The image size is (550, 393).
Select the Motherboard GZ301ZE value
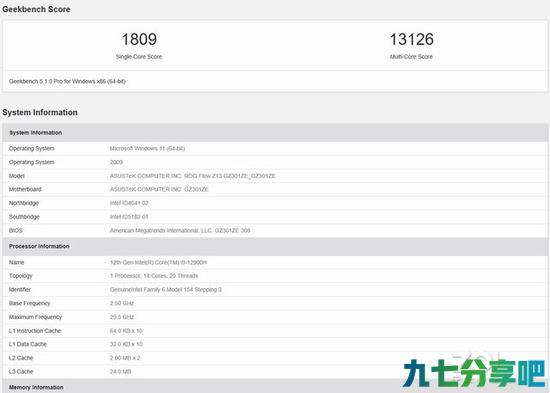coord(159,189)
